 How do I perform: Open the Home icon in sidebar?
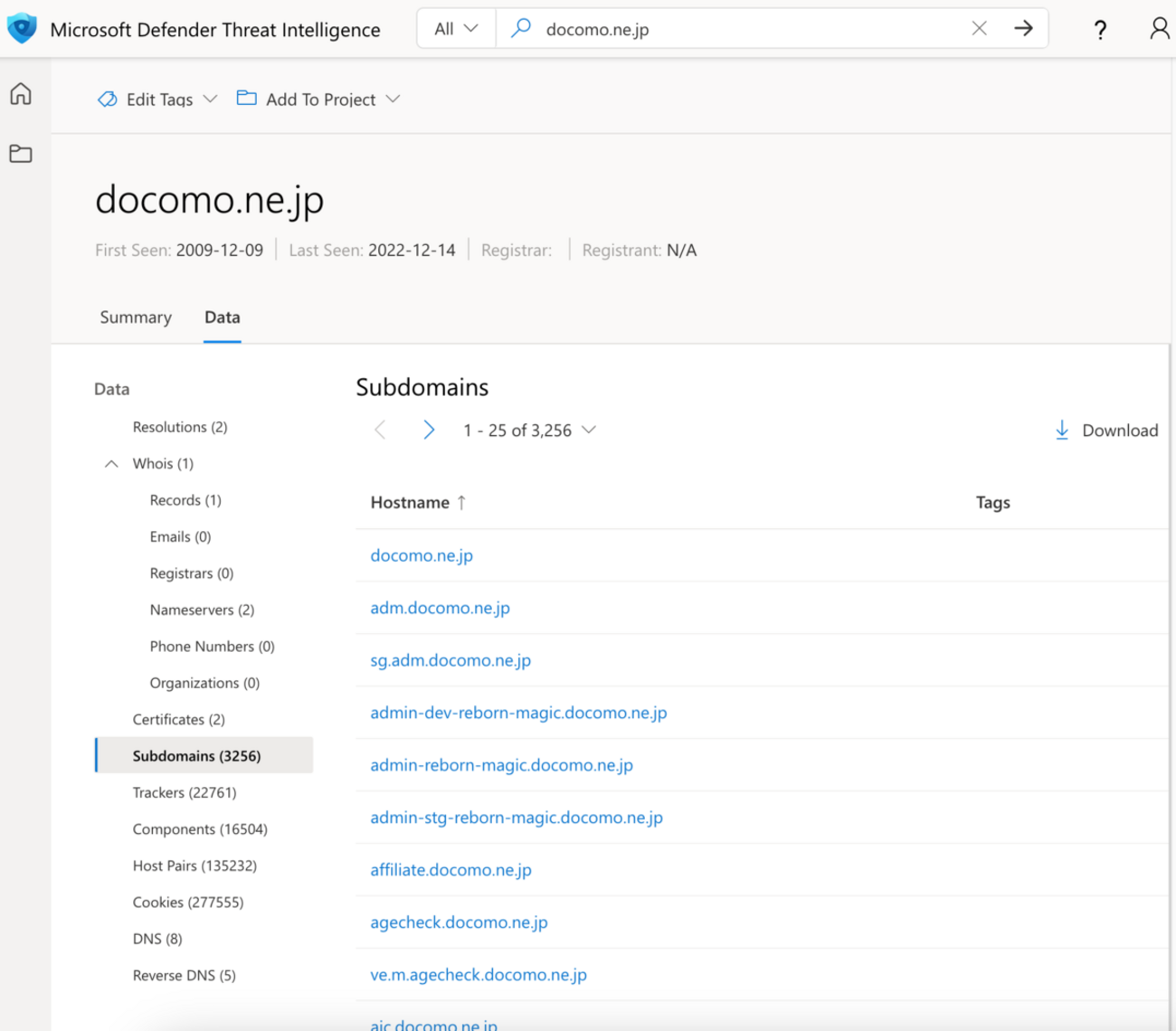[21, 94]
